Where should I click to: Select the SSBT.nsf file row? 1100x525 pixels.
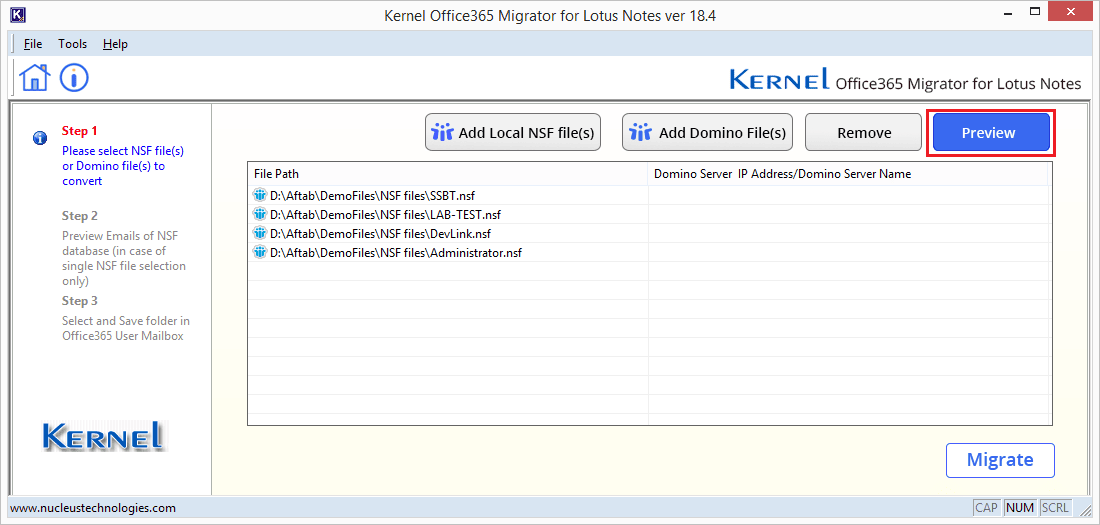coord(648,195)
